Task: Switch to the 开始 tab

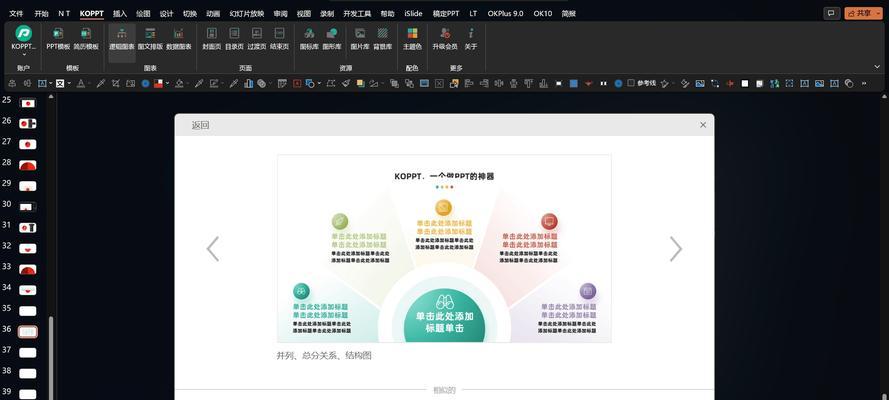Action: point(41,13)
